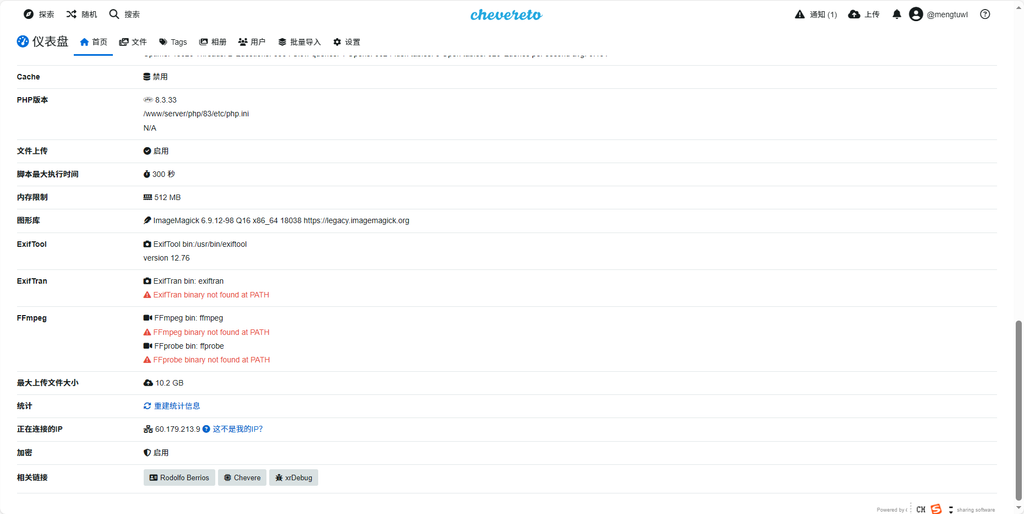Click the 最大上传文件大小 row label

[48, 383]
